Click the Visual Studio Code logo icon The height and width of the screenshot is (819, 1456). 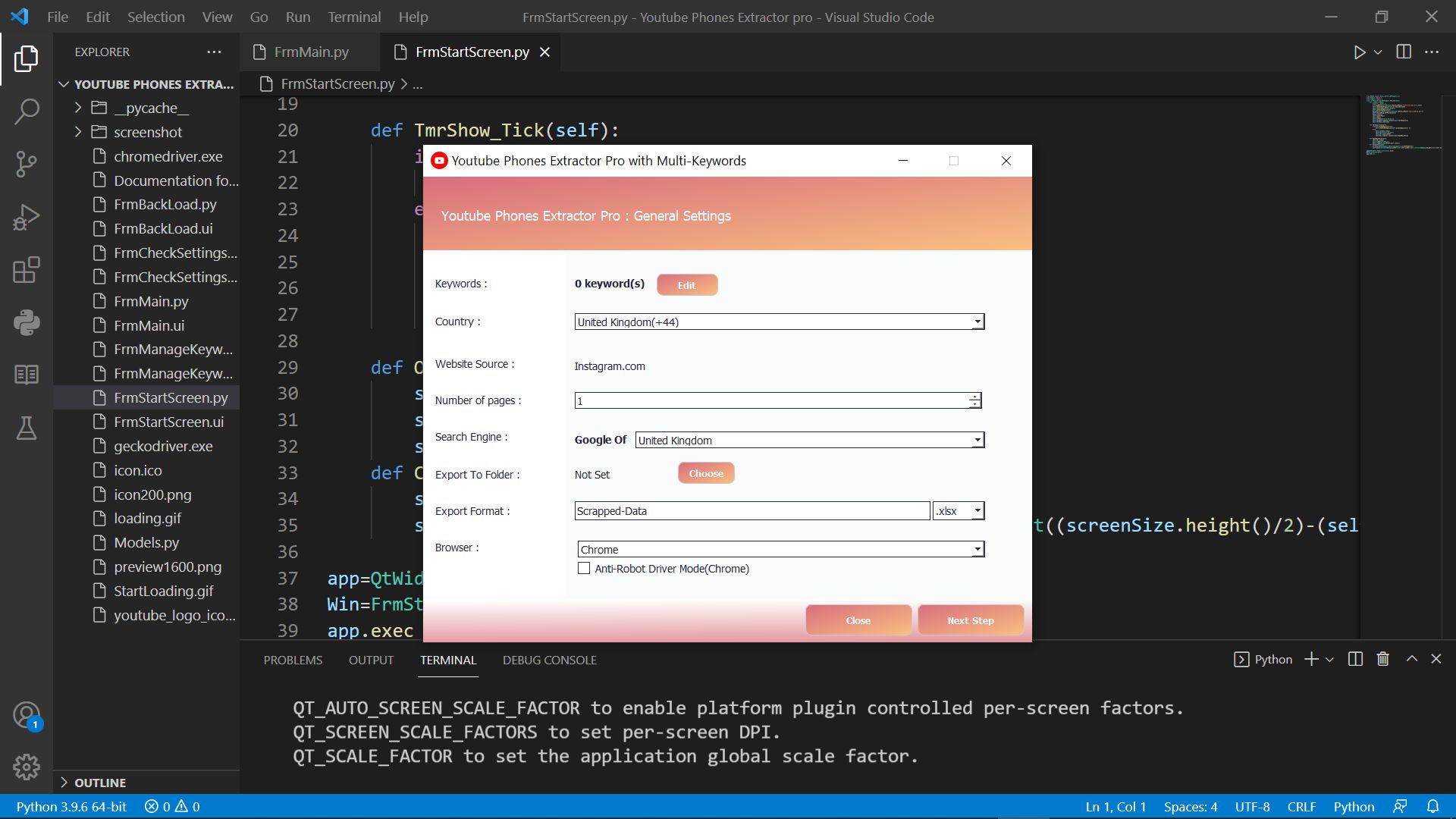coord(20,16)
